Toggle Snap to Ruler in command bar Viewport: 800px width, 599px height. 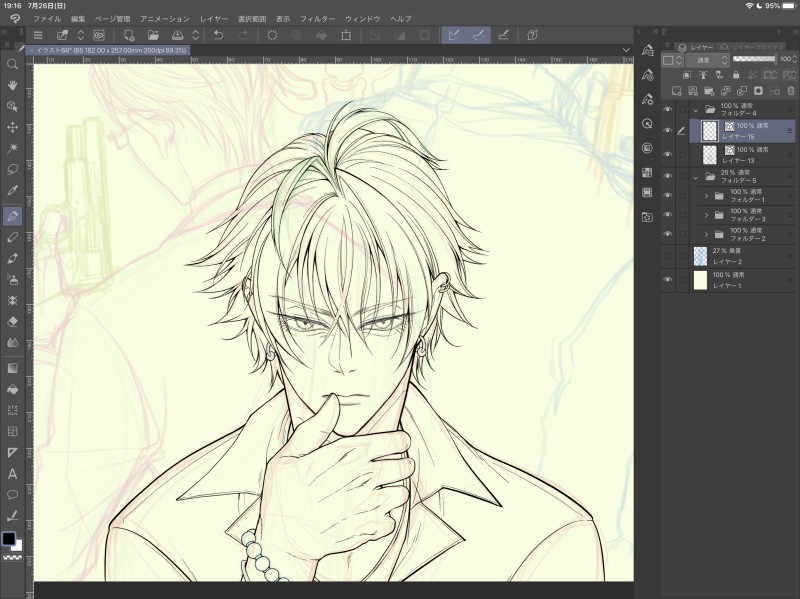pos(454,35)
